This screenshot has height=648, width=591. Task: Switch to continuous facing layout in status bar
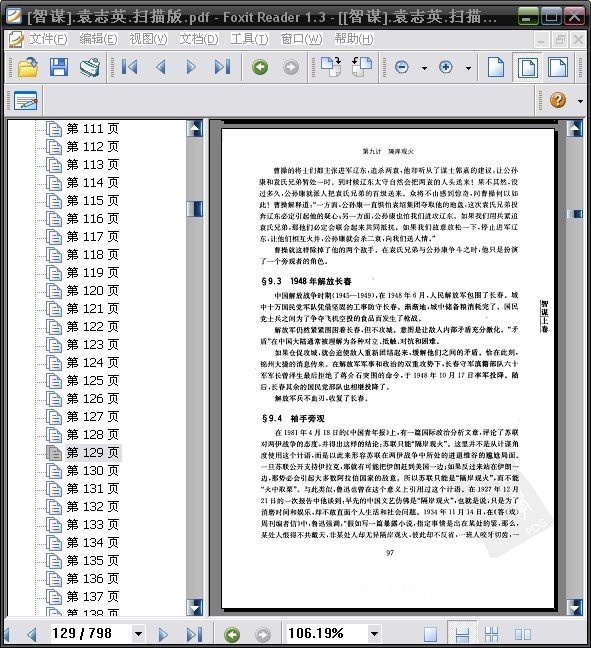click(x=492, y=634)
